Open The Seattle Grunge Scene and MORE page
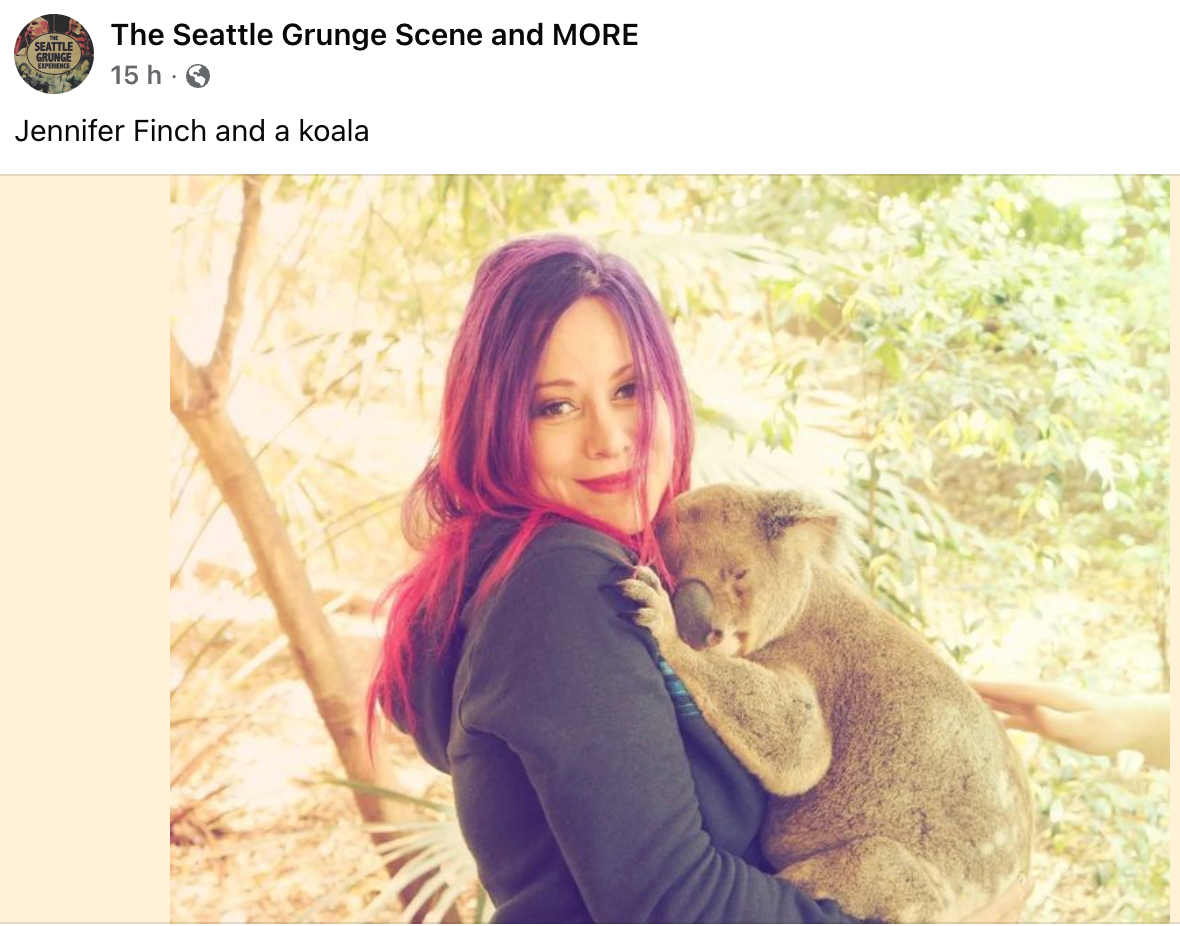This screenshot has height=926, width=1180. click(374, 35)
